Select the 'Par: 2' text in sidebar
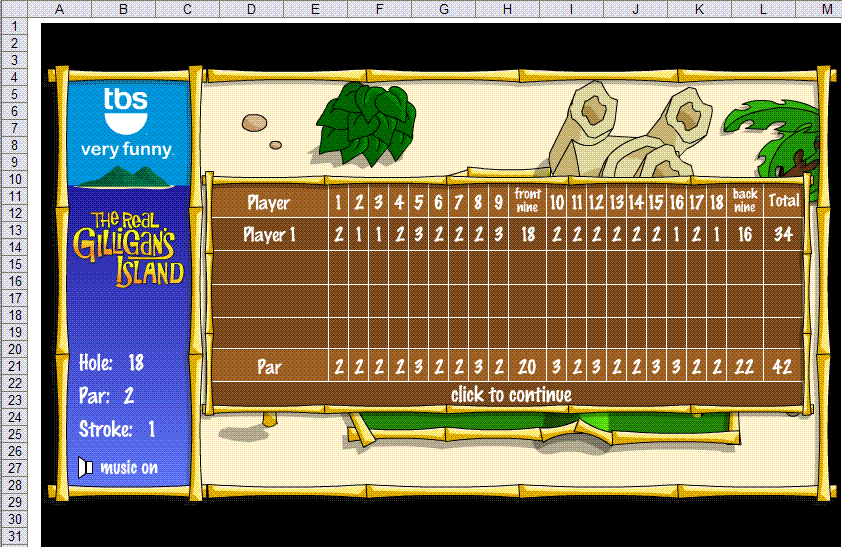Viewport: 842px width, 547px height. point(106,396)
